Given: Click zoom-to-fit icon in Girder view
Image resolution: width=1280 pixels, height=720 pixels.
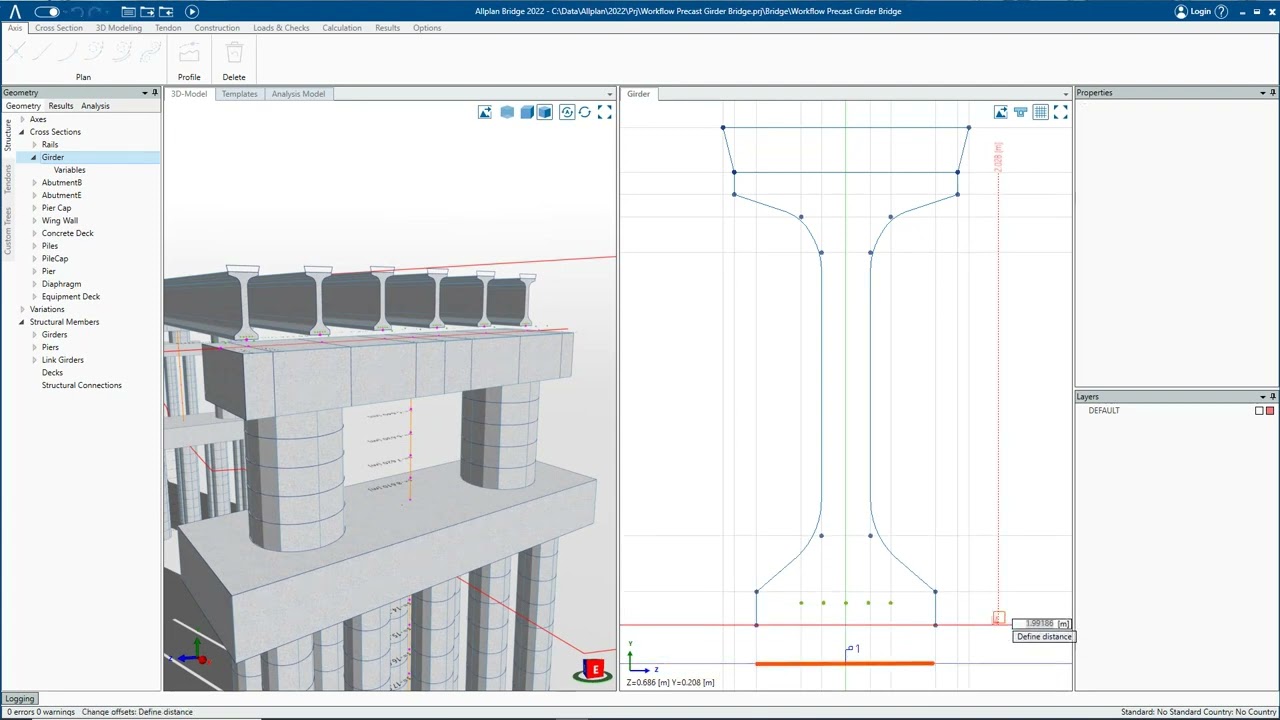Looking at the screenshot, I should (1060, 112).
